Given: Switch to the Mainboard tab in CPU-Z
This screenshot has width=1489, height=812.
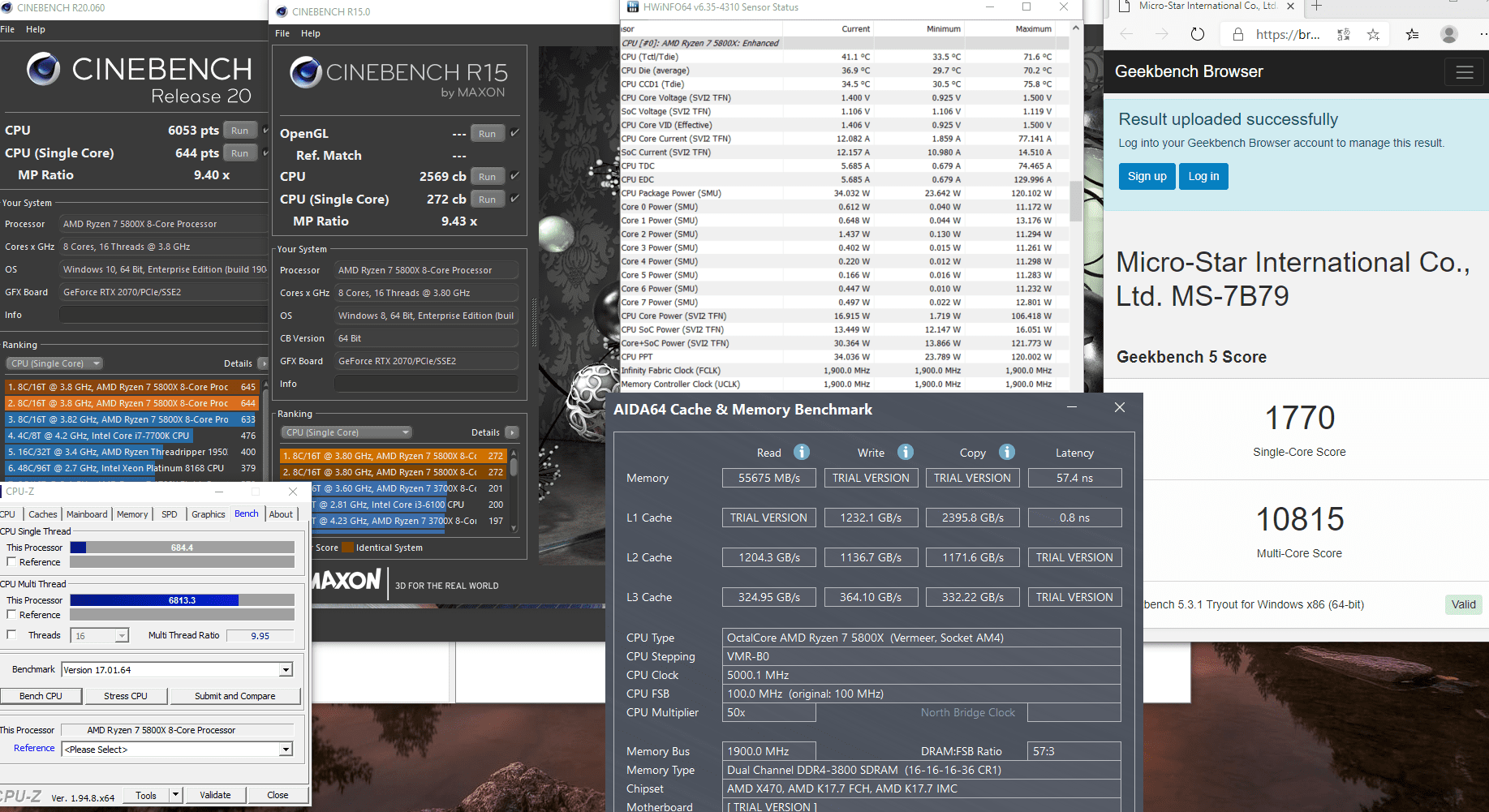Looking at the screenshot, I should click(x=87, y=514).
